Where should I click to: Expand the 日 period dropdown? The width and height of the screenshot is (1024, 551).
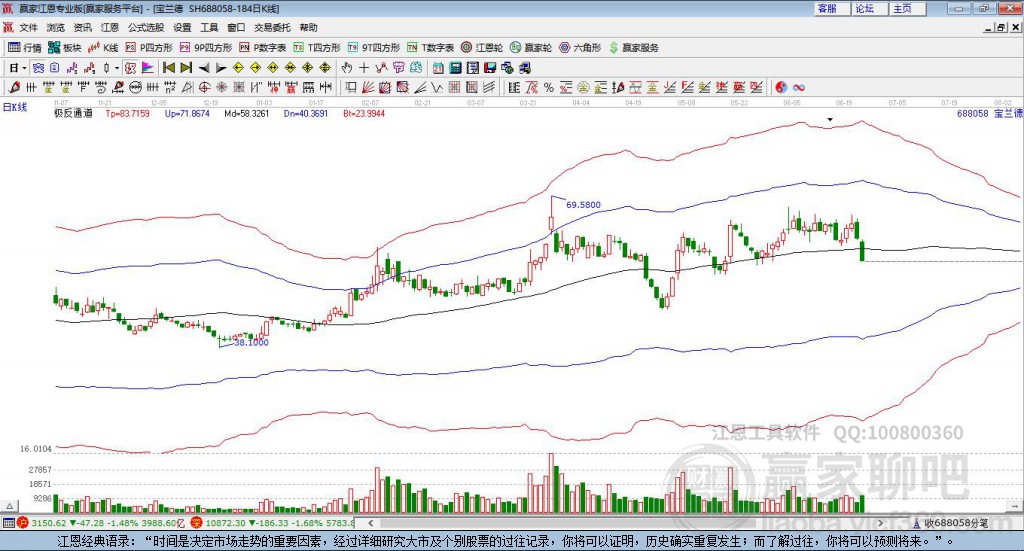coord(24,68)
